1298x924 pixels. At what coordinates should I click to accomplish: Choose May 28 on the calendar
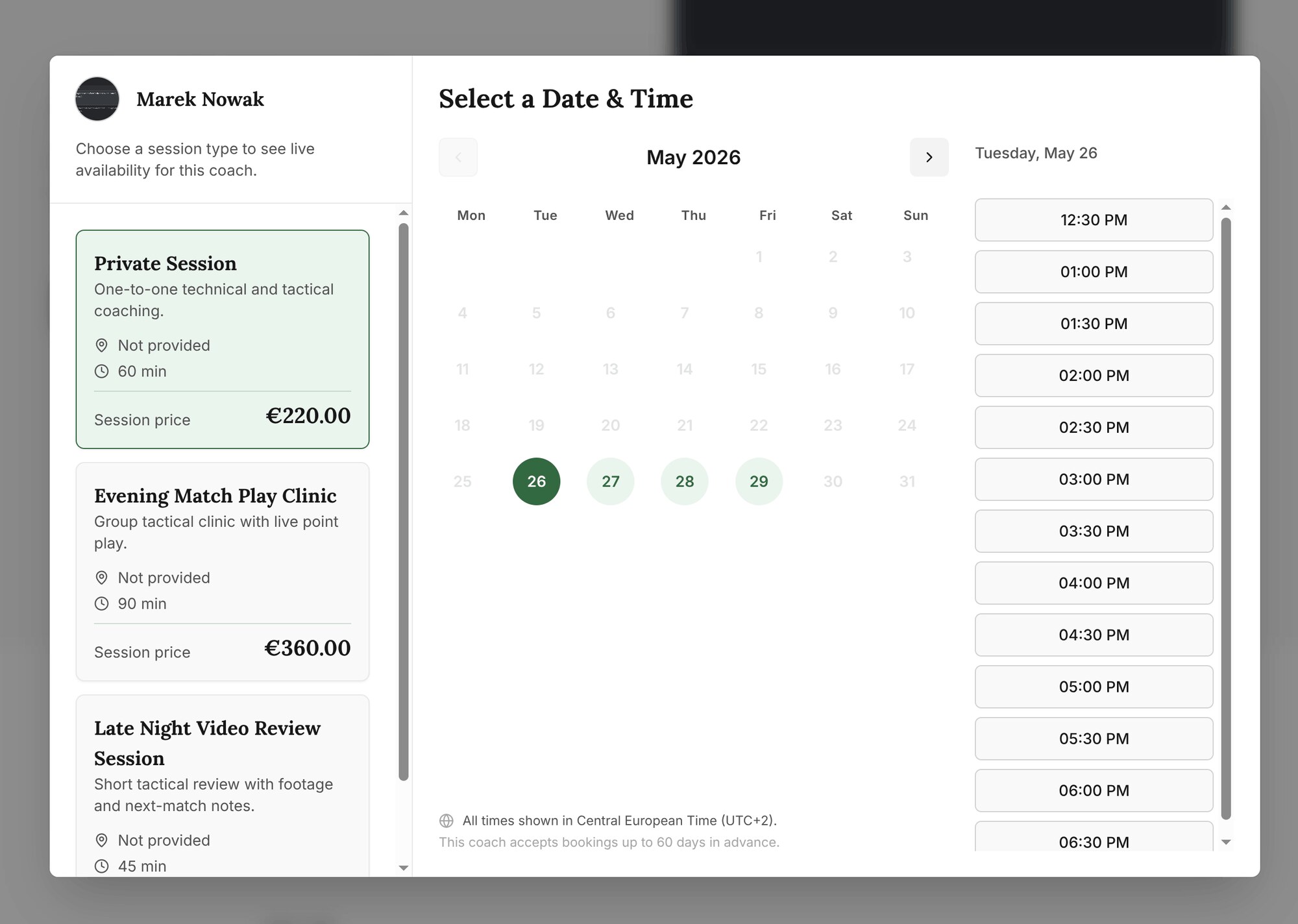(685, 481)
